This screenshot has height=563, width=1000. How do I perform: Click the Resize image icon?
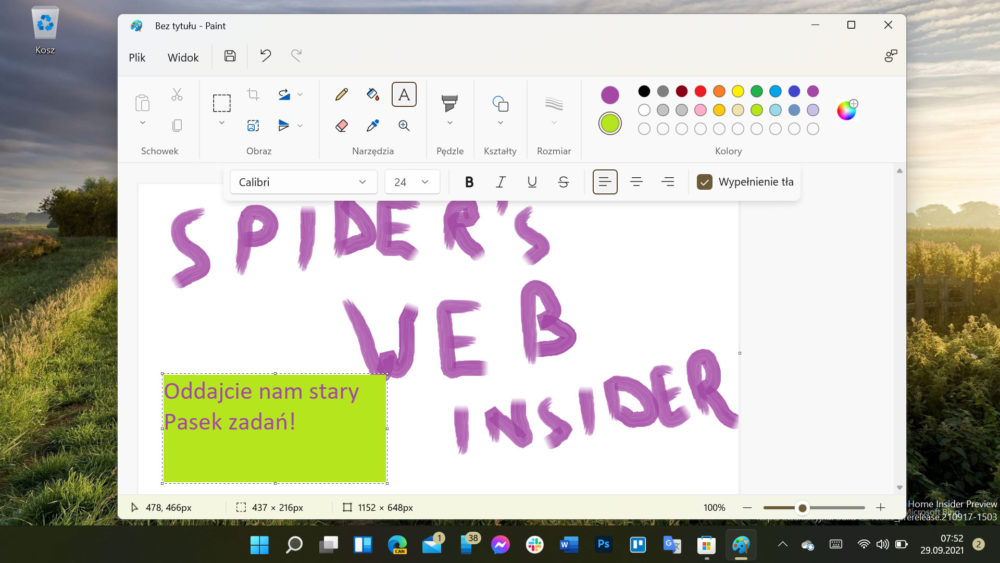coord(253,126)
